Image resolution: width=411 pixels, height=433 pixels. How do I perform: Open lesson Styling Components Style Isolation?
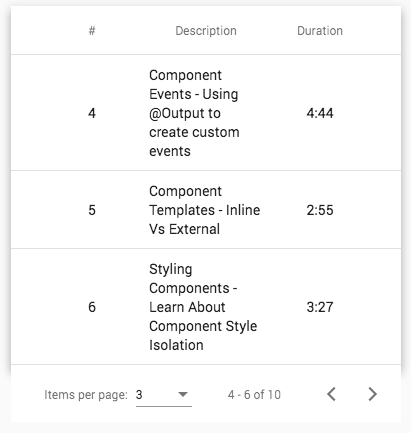(203, 307)
